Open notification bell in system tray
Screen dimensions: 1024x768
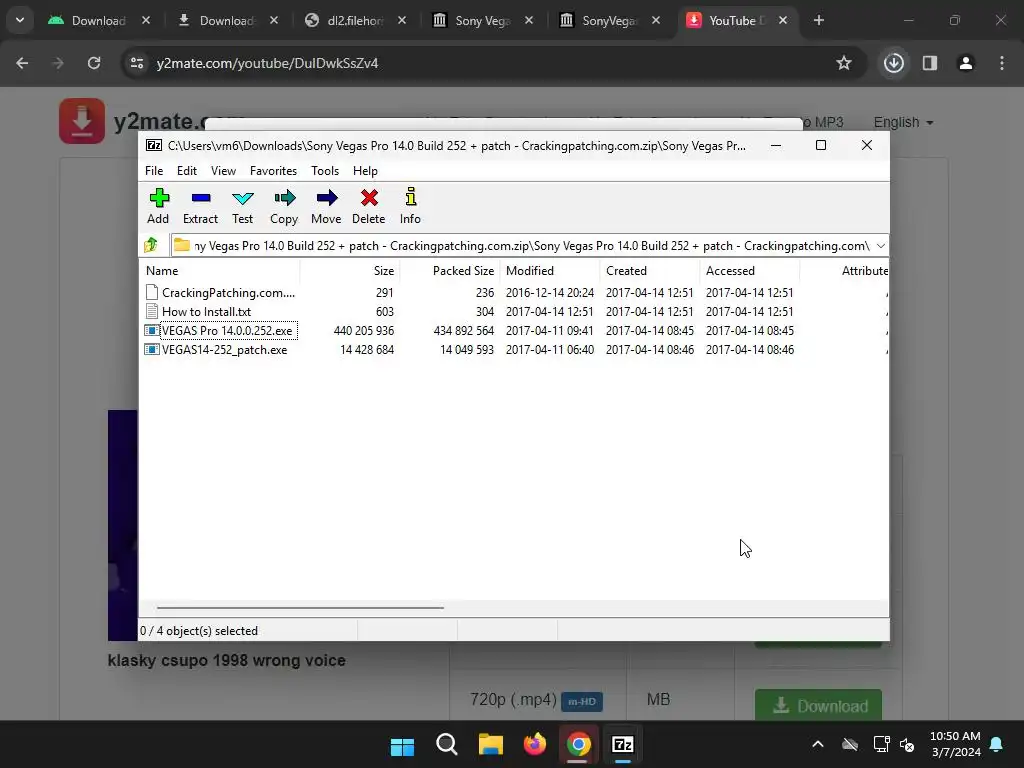tap(997, 744)
